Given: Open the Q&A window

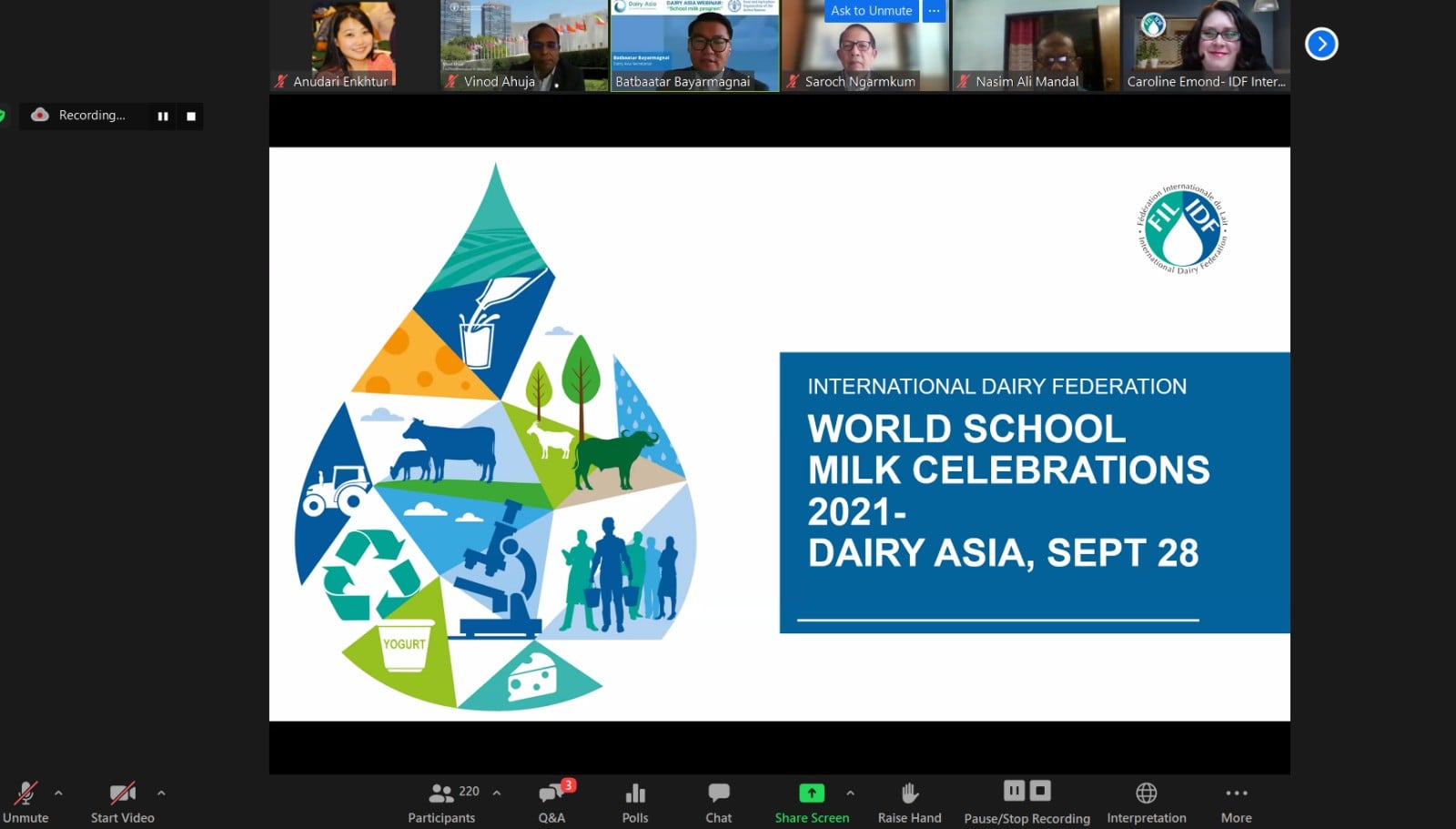Looking at the screenshot, I should pyautogui.click(x=551, y=803).
